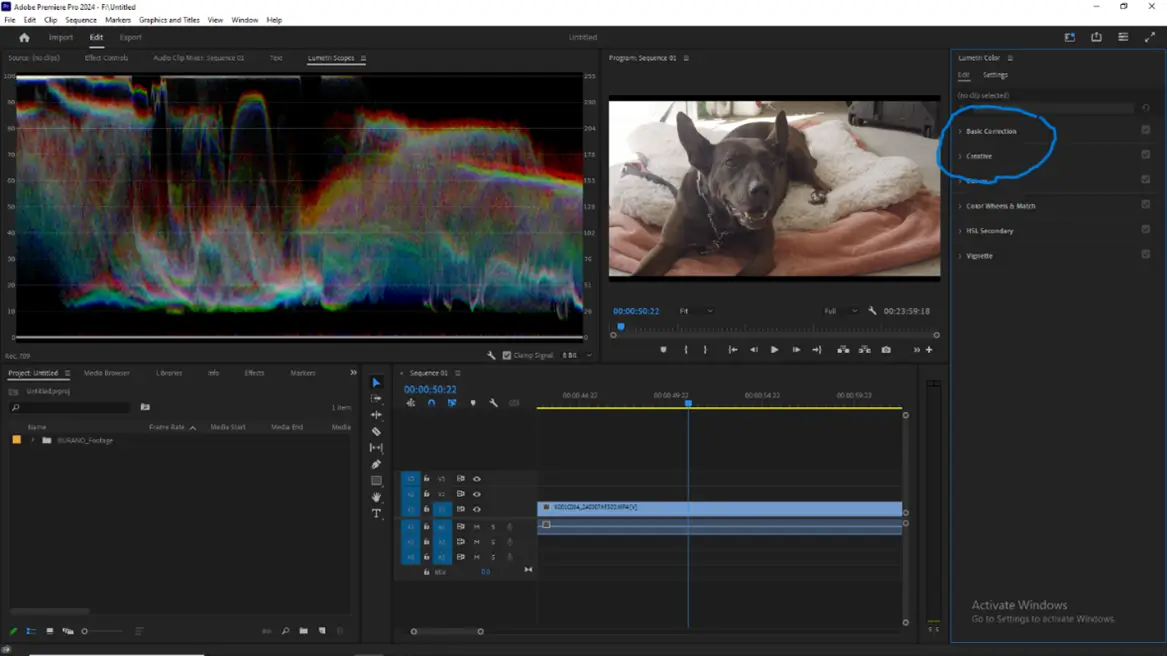Go to the Export workspace

tap(130, 38)
